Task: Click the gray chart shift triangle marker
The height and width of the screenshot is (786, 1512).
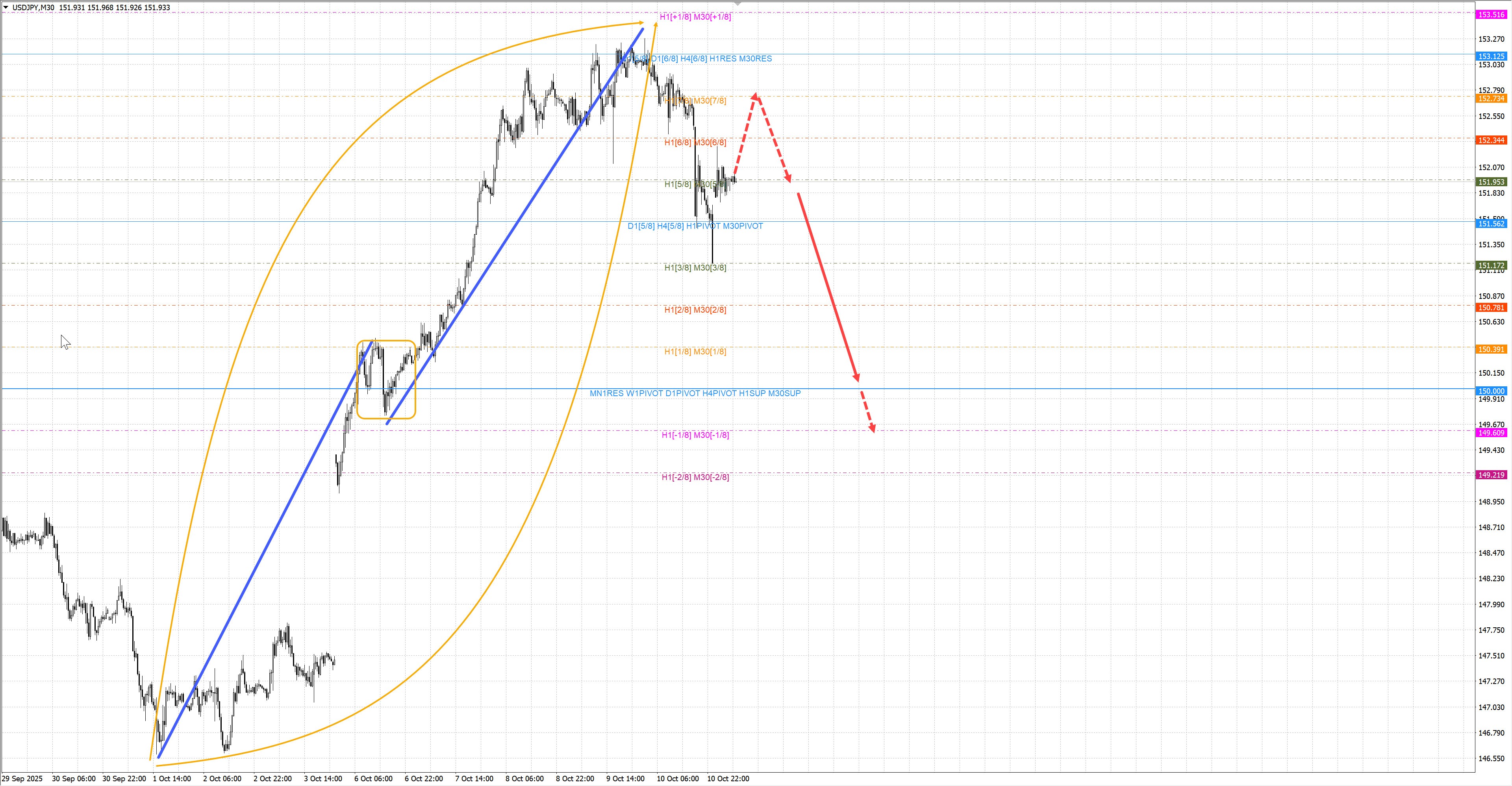Action: tap(738, 4)
